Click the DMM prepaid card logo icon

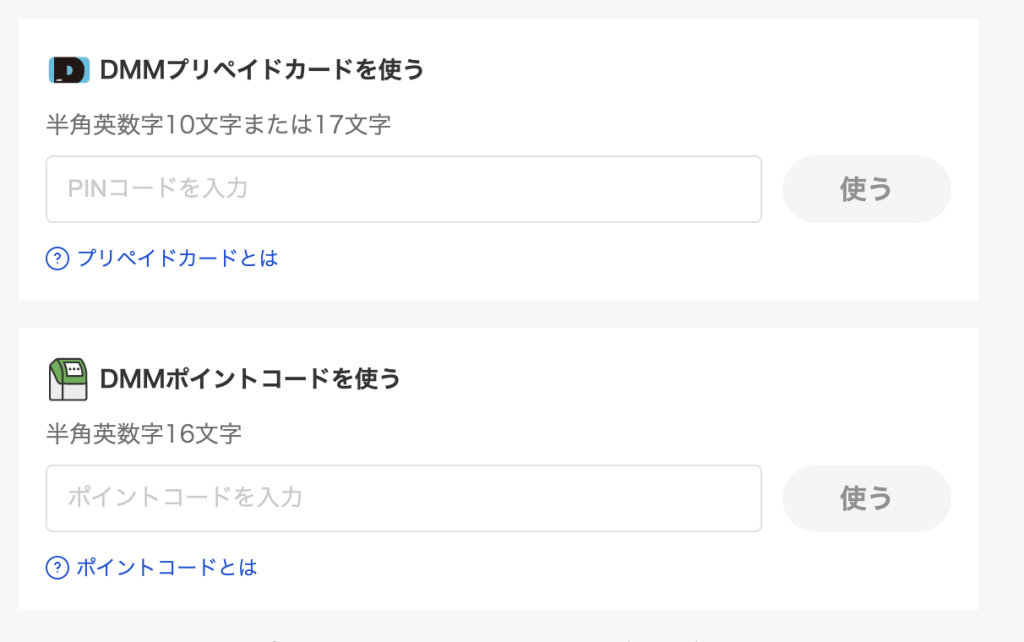click(x=68, y=69)
